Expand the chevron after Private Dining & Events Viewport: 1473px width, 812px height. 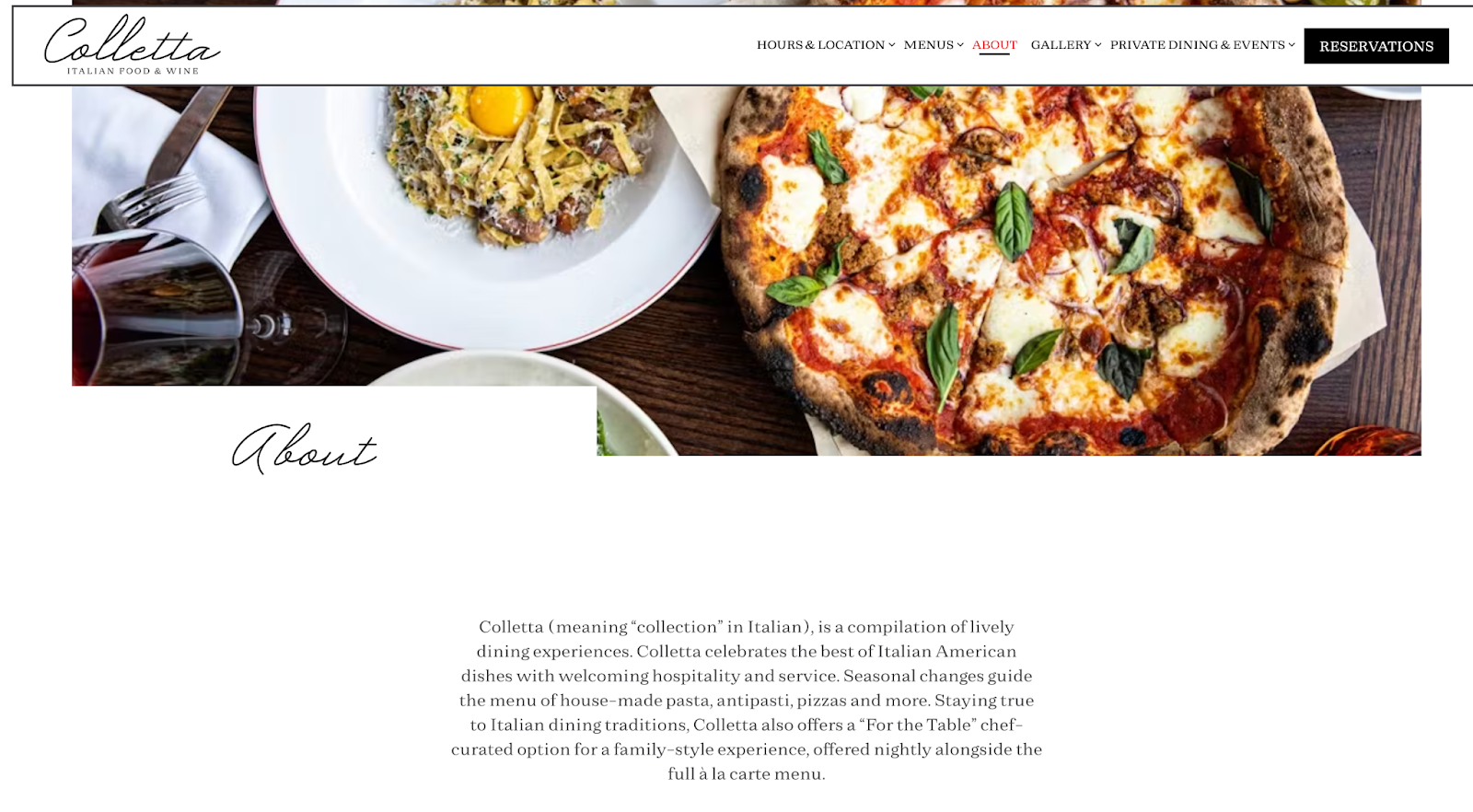(x=1292, y=45)
